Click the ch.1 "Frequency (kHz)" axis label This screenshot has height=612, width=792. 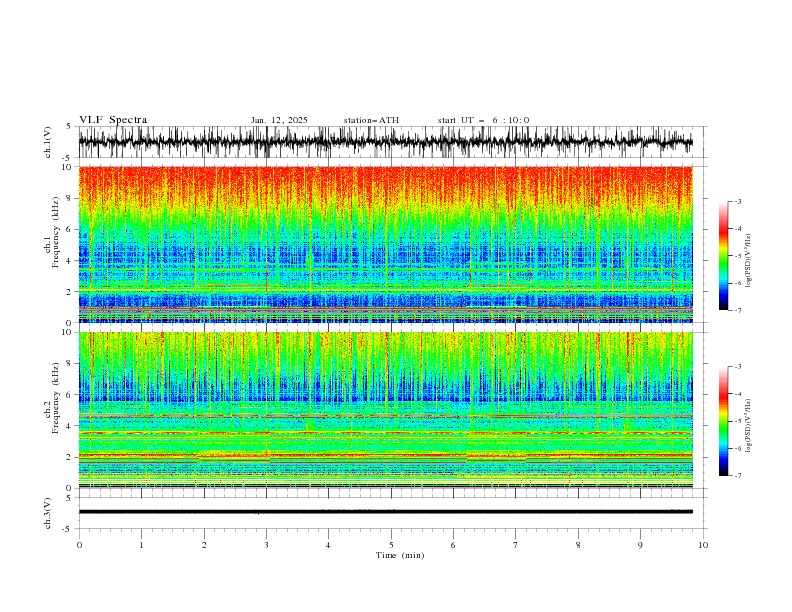click(x=55, y=230)
